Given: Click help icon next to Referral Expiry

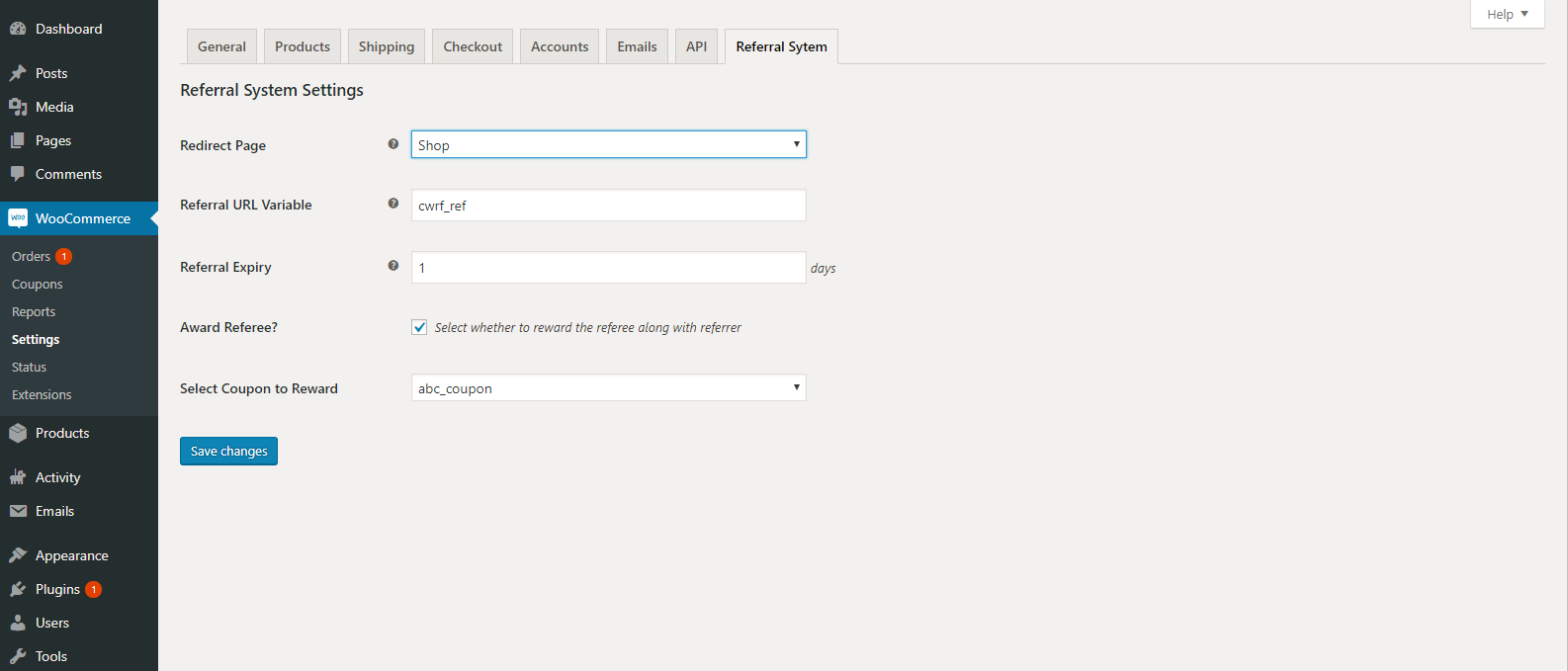Looking at the screenshot, I should [x=393, y=266].
